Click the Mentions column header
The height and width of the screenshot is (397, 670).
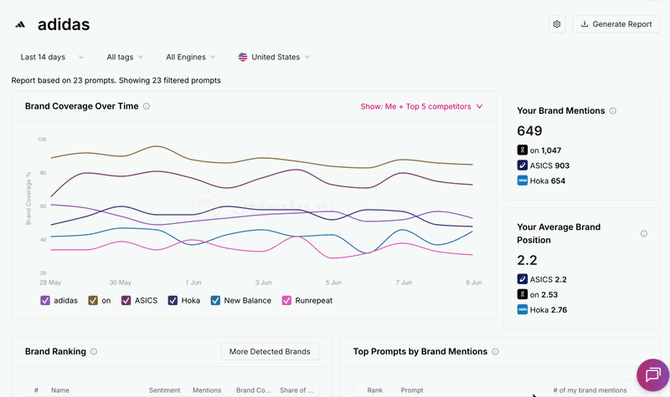207,390
